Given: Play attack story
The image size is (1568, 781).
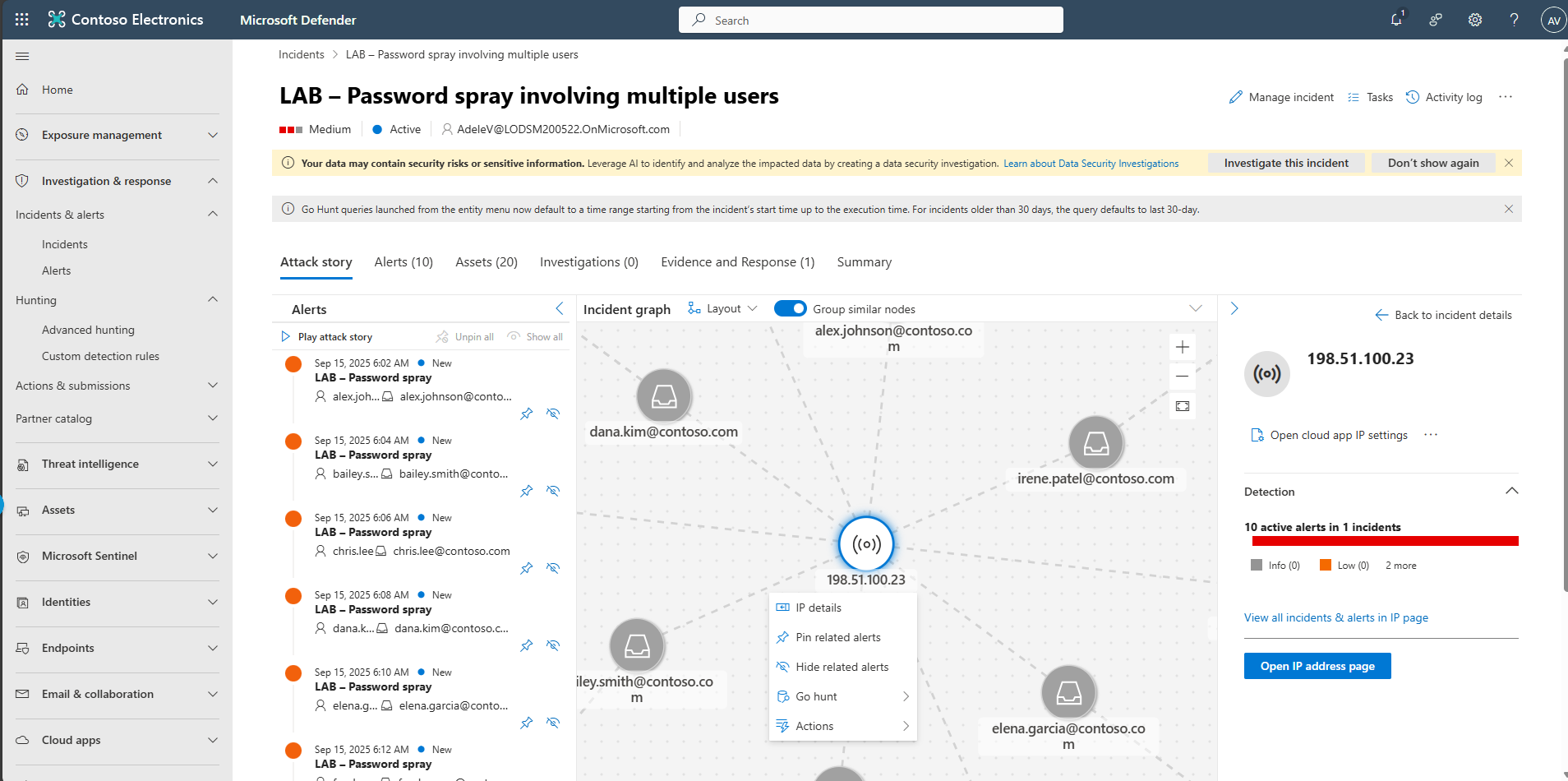Looking at the screenshot, I should [327, 337].
